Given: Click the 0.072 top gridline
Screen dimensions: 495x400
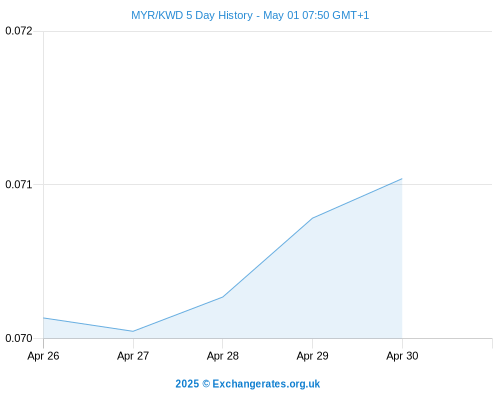Looking at the screenshot, I should (268, 32).
